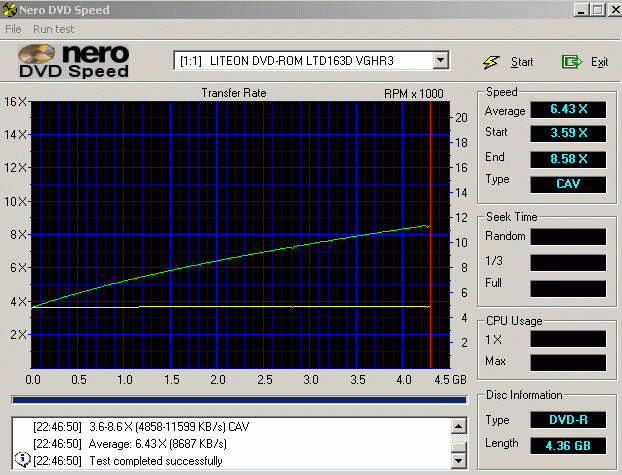Click the Nero title bar disc icon
Image resolution: width=622 pixels, height=475 pixels.
9,10
